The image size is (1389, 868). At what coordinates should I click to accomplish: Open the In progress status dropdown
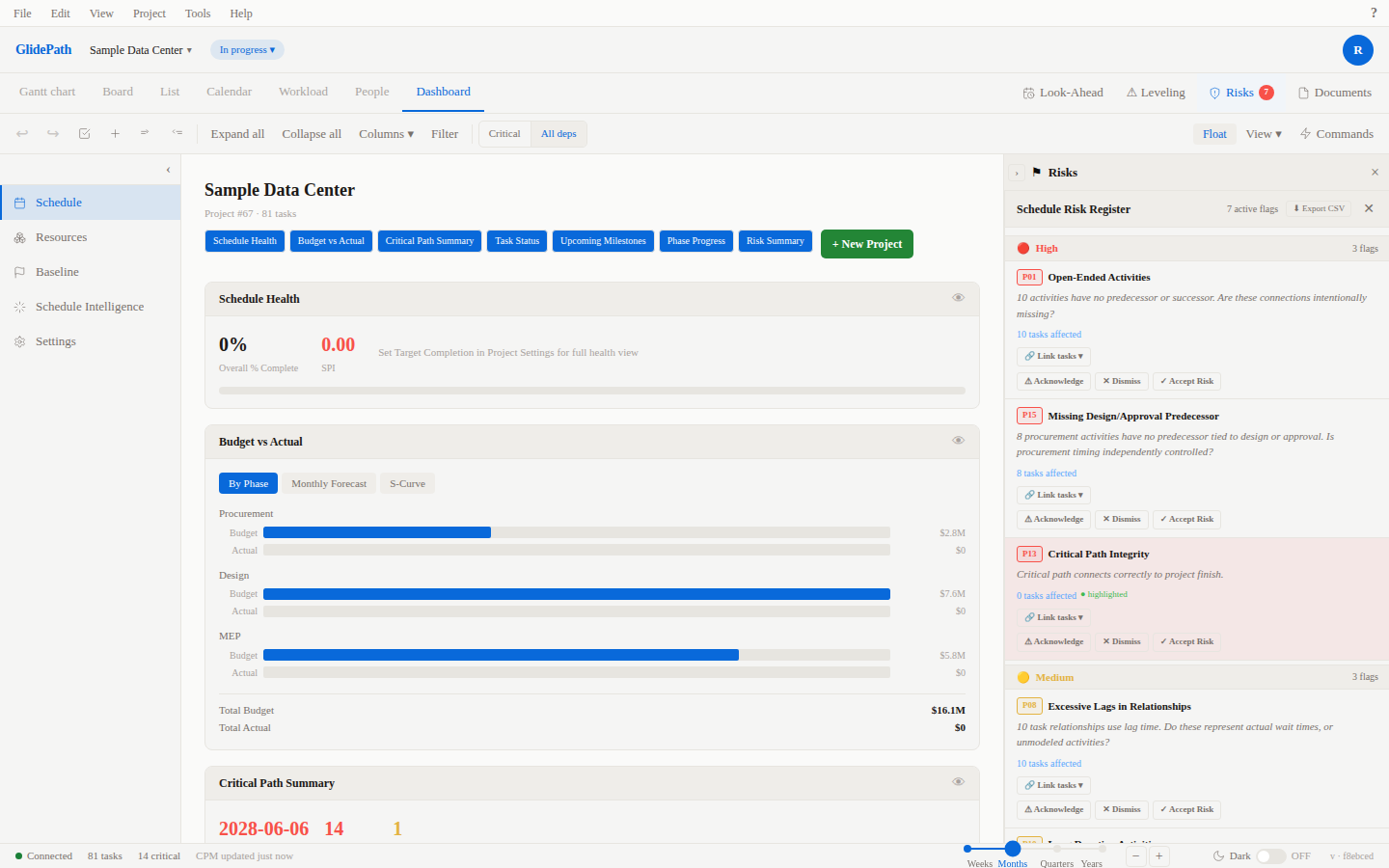pyautogui.click(x=247, y=50)
